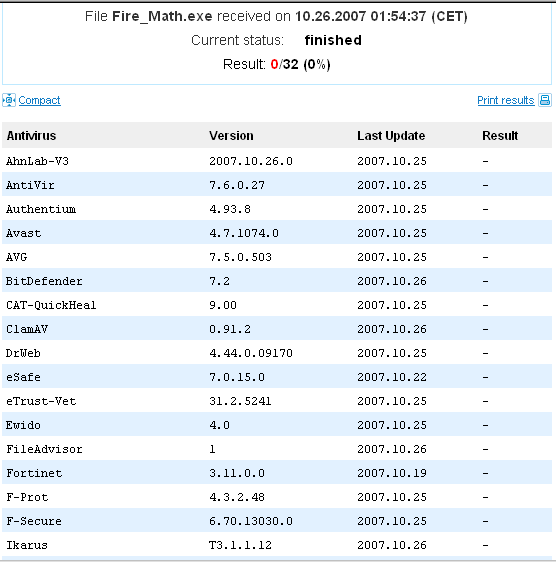The width and height of the screenshot is (556, 562).
Task: Click the ClamAV version 0.91.2 cell
Action: click(230, 329)
